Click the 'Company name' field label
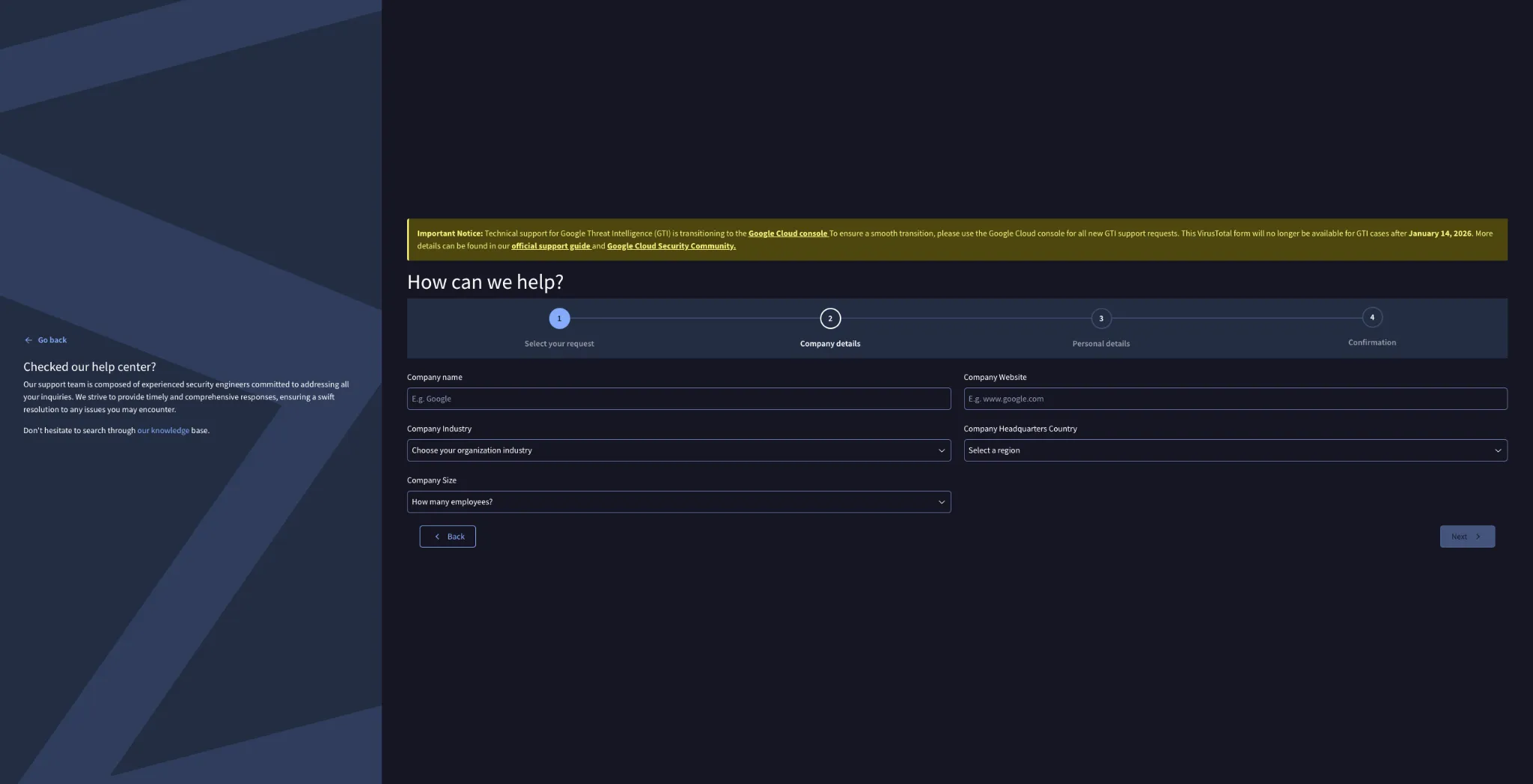Screen dimensions: 1533x784 point(435,378)
